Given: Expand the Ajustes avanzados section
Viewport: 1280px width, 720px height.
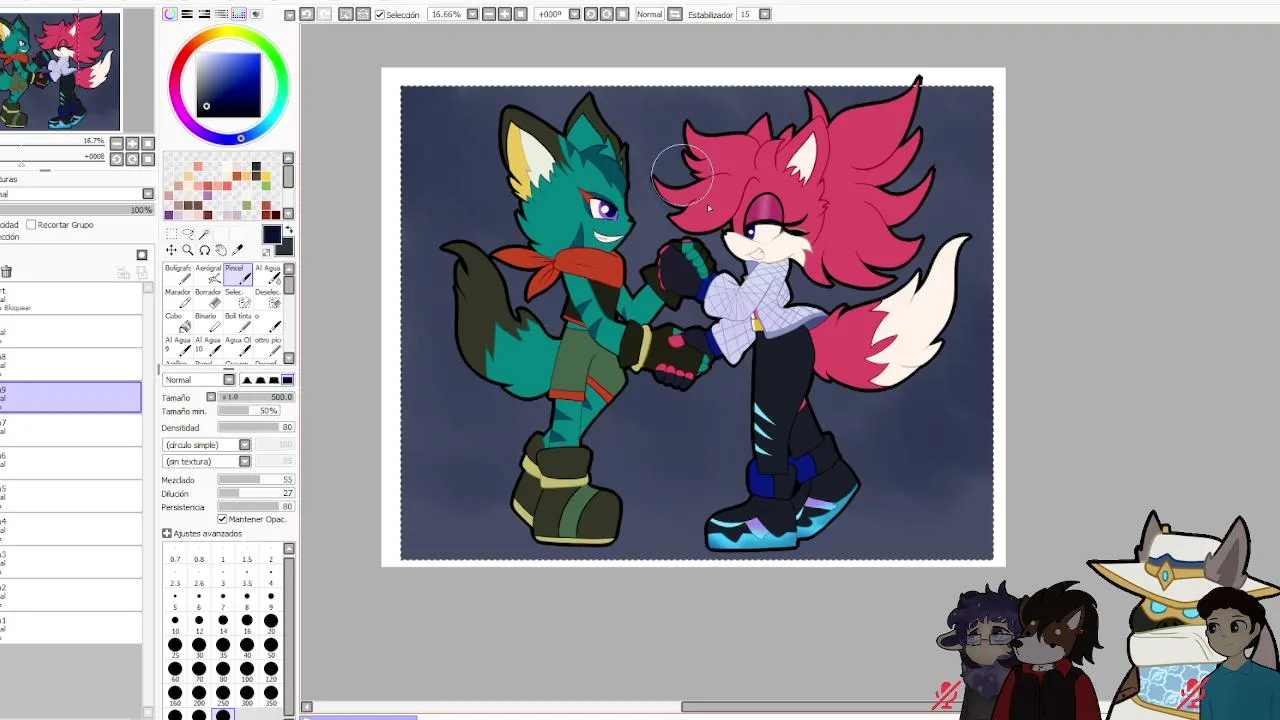Looking at the screenshot, I should click(x=166, y=534).
